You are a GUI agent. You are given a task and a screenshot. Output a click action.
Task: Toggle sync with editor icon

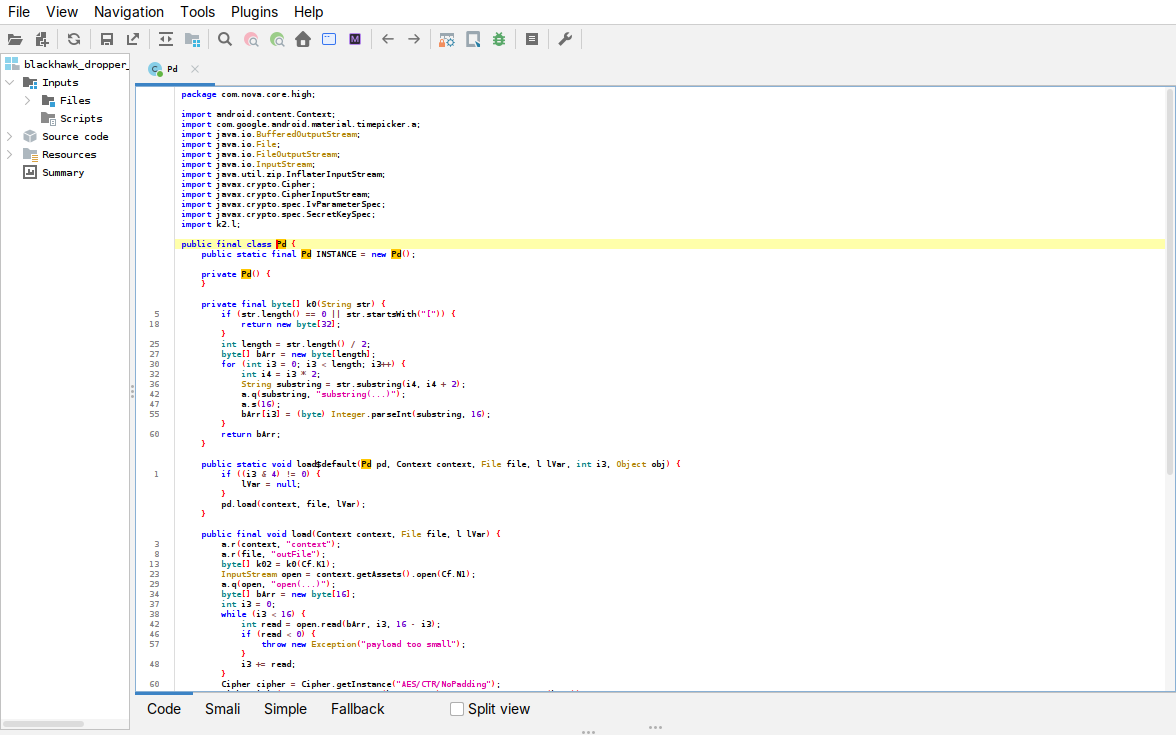(x=166, y=40)
